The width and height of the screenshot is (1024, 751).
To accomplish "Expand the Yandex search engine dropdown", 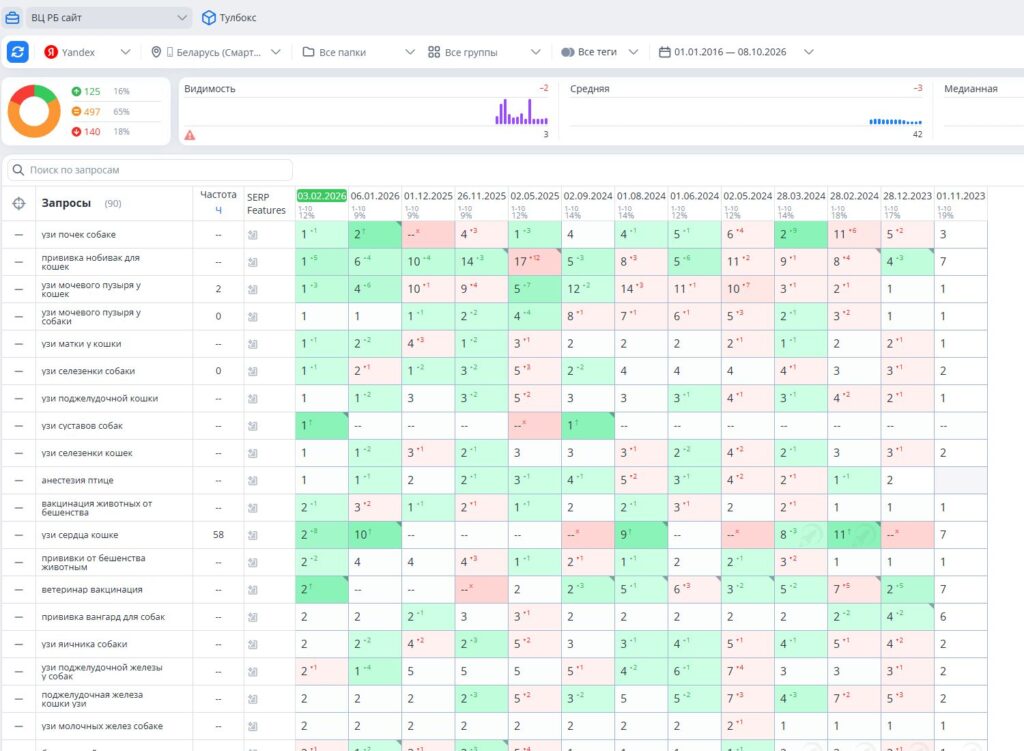I will 87,52.
